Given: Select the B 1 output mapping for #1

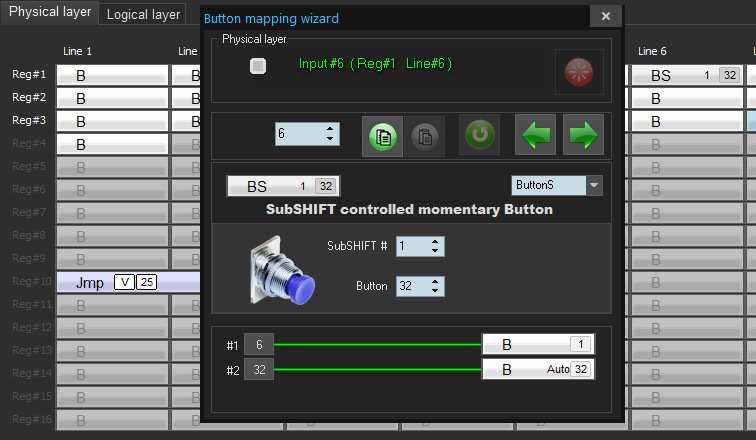Looking at the screenshot, I should click(x=537, y=344).
